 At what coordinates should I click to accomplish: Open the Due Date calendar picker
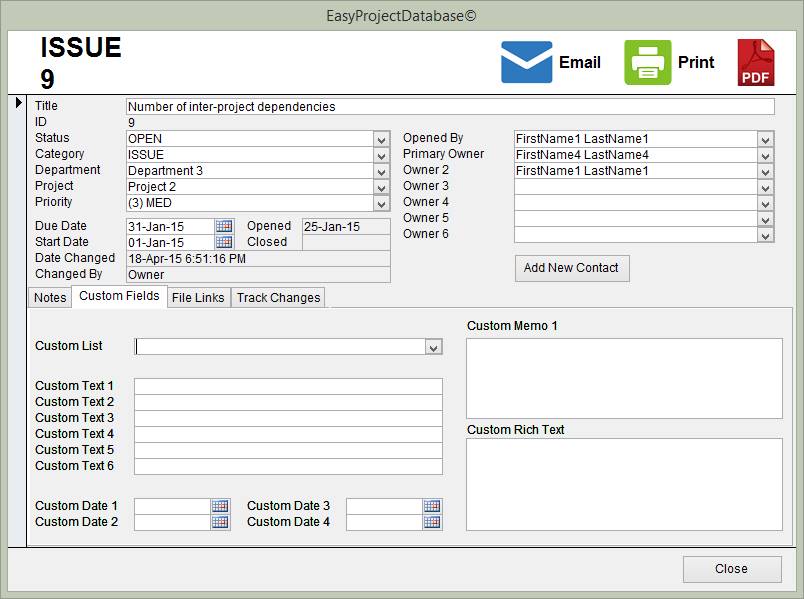tap(224, 226)
